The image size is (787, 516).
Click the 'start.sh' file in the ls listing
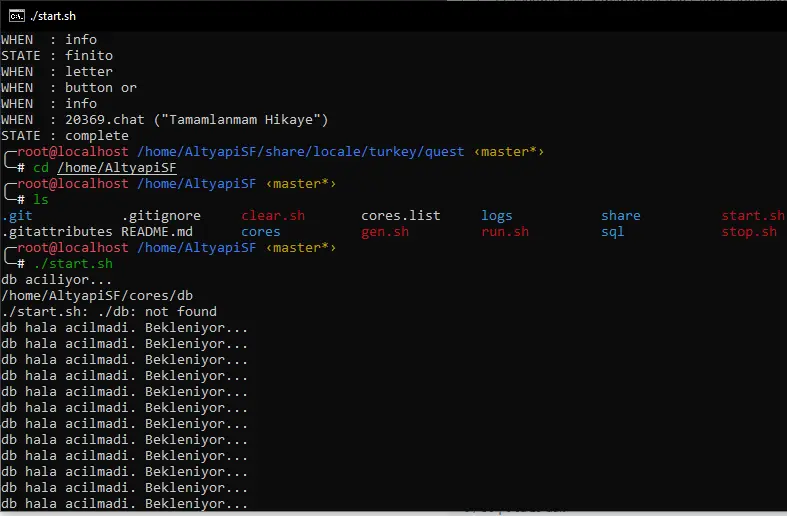(753, 216)
